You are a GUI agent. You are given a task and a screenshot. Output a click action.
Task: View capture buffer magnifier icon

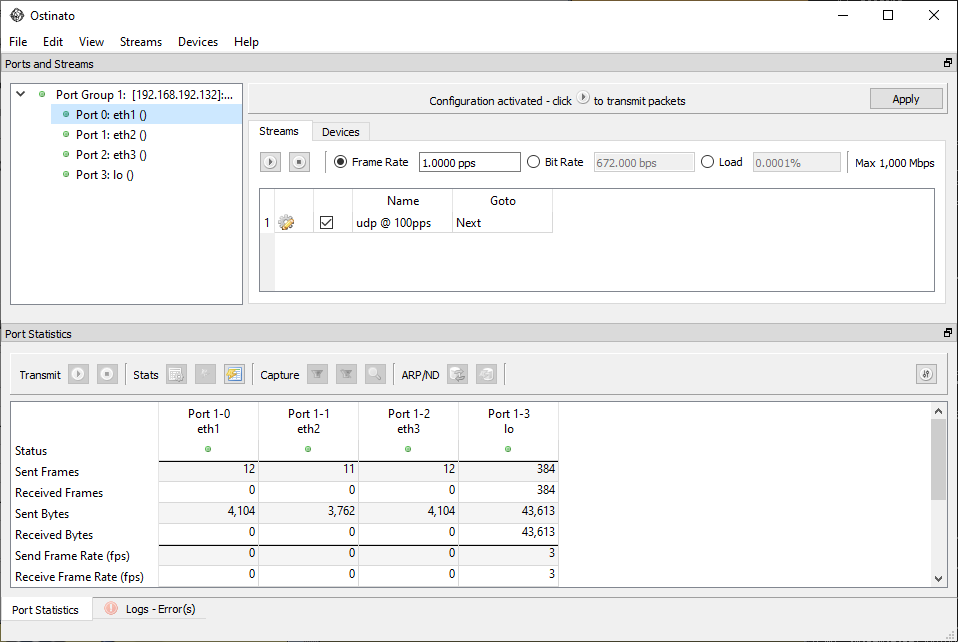pos(375,375)
